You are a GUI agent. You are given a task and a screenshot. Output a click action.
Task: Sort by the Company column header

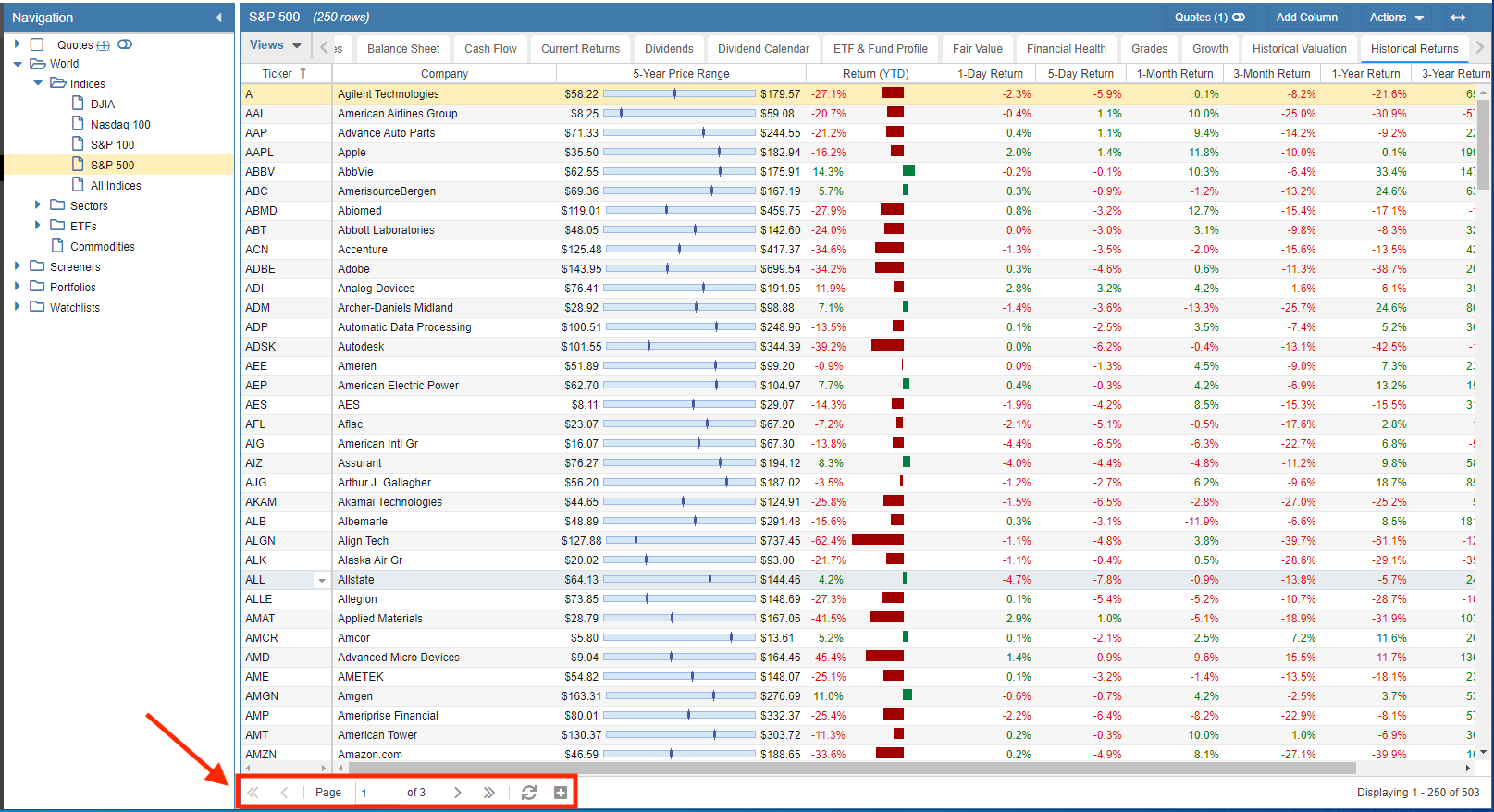click(x=444, y=74)
